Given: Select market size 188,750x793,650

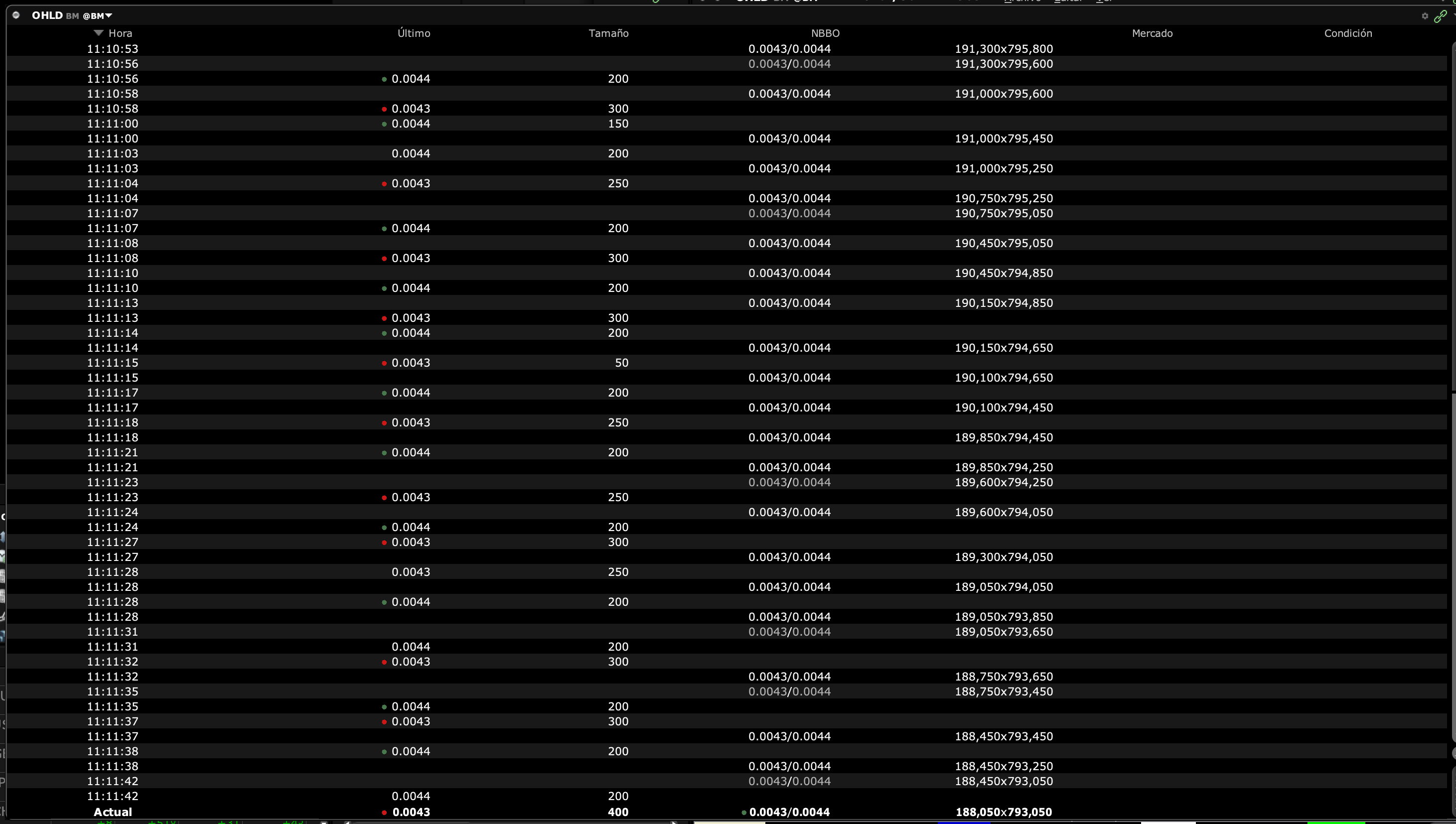Looking at the screenshot, I should [1003, 677].
